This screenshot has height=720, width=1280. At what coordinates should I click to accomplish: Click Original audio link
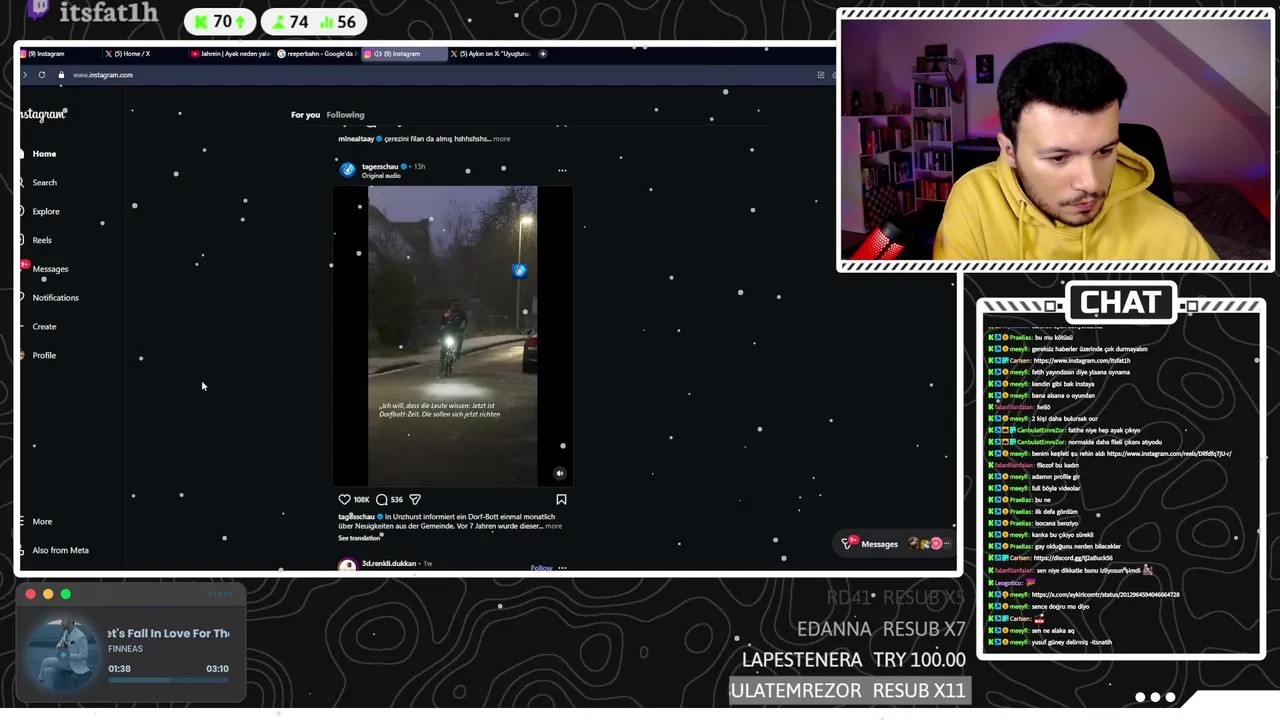pyautogui.click(x=381, y=176)
